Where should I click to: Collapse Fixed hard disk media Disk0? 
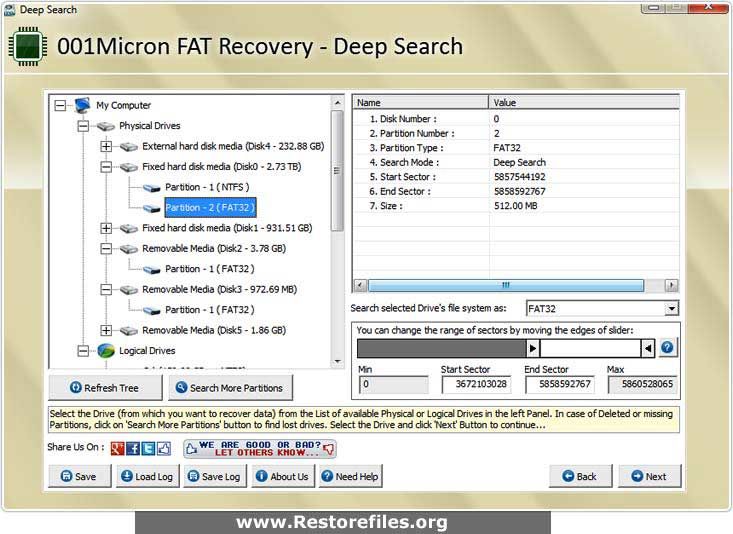click(106, 167)
